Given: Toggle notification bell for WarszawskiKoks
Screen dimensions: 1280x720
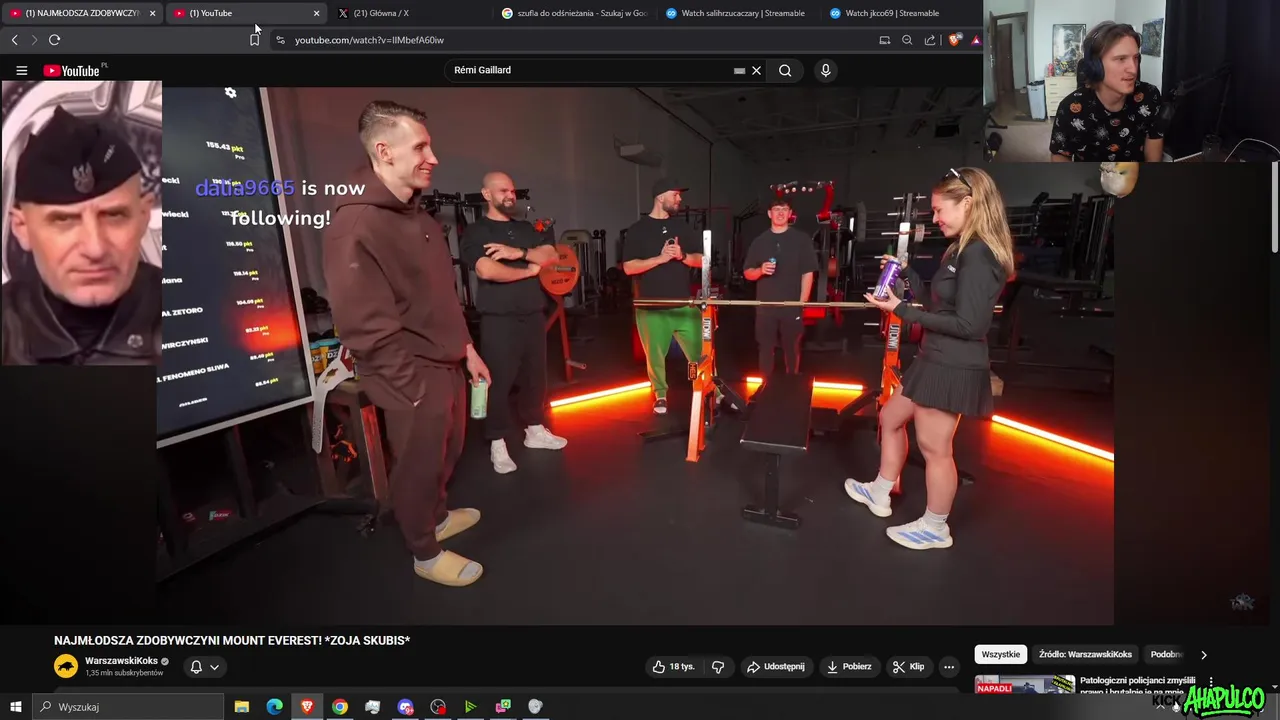Looking at the screenshot, I should pyautogui.click(x=196, y=667).
